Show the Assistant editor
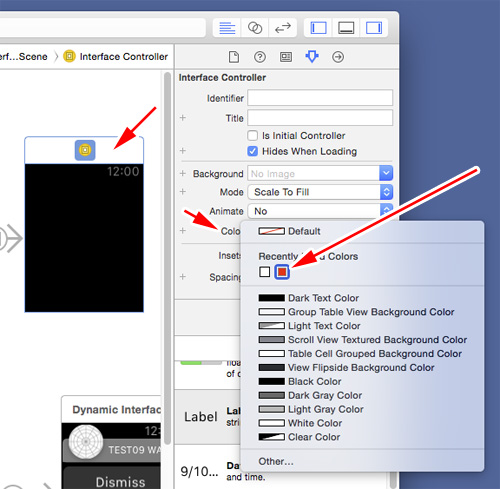This screenshot has height=489, width=500. coord(255,28)
